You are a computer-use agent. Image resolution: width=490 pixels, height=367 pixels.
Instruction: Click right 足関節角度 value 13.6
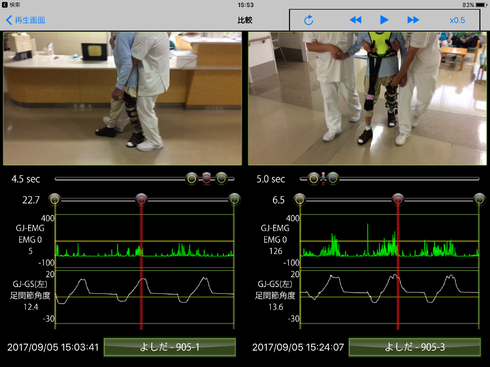click(276, 307)
